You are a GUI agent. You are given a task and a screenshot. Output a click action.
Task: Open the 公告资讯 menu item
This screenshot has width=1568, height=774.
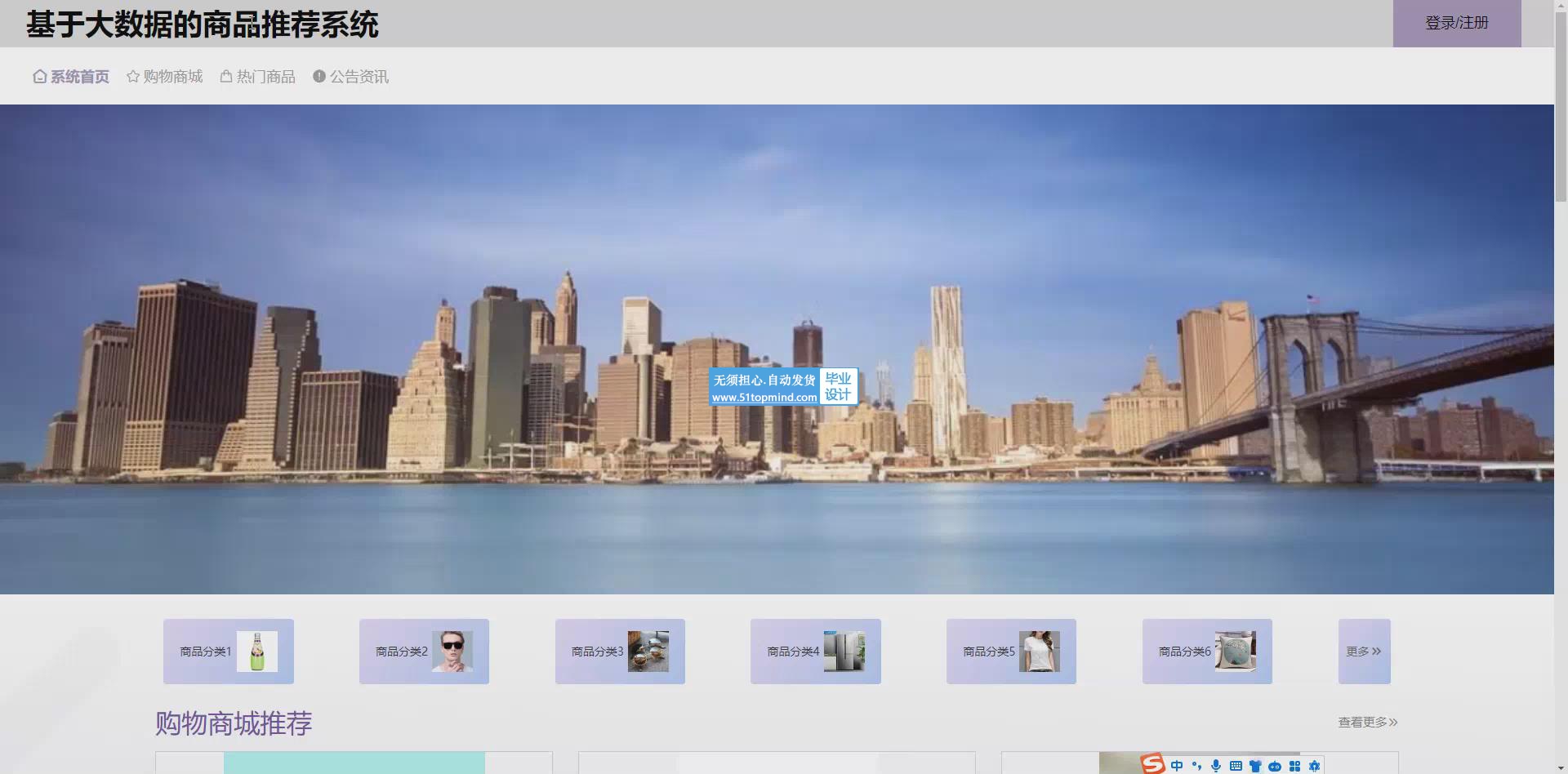coord(350,77)
